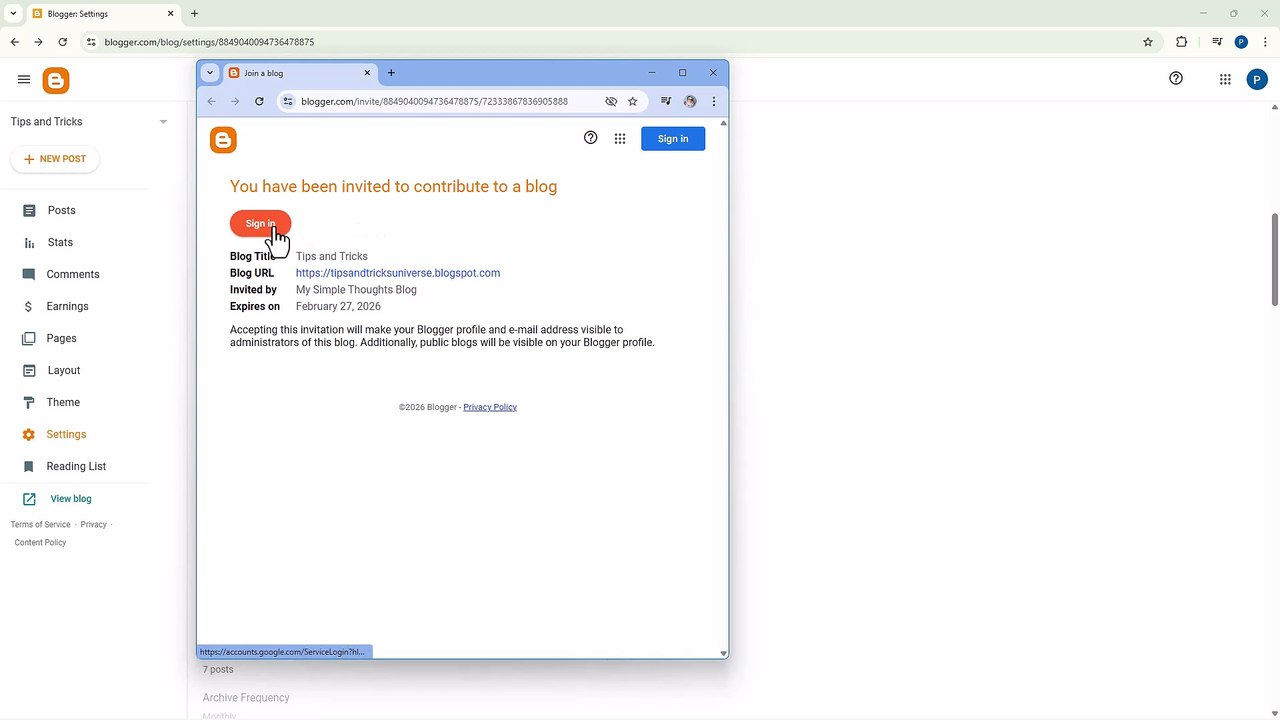Click the popup window address bar URL

click(x=434, y=101)
